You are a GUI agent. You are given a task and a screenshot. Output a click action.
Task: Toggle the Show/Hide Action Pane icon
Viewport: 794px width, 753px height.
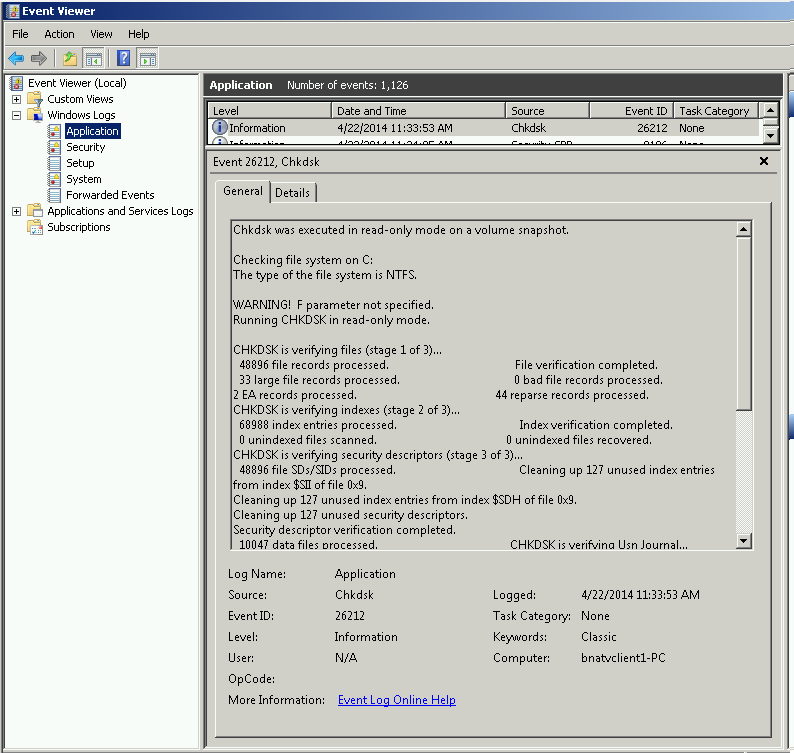tap(148, 59)
